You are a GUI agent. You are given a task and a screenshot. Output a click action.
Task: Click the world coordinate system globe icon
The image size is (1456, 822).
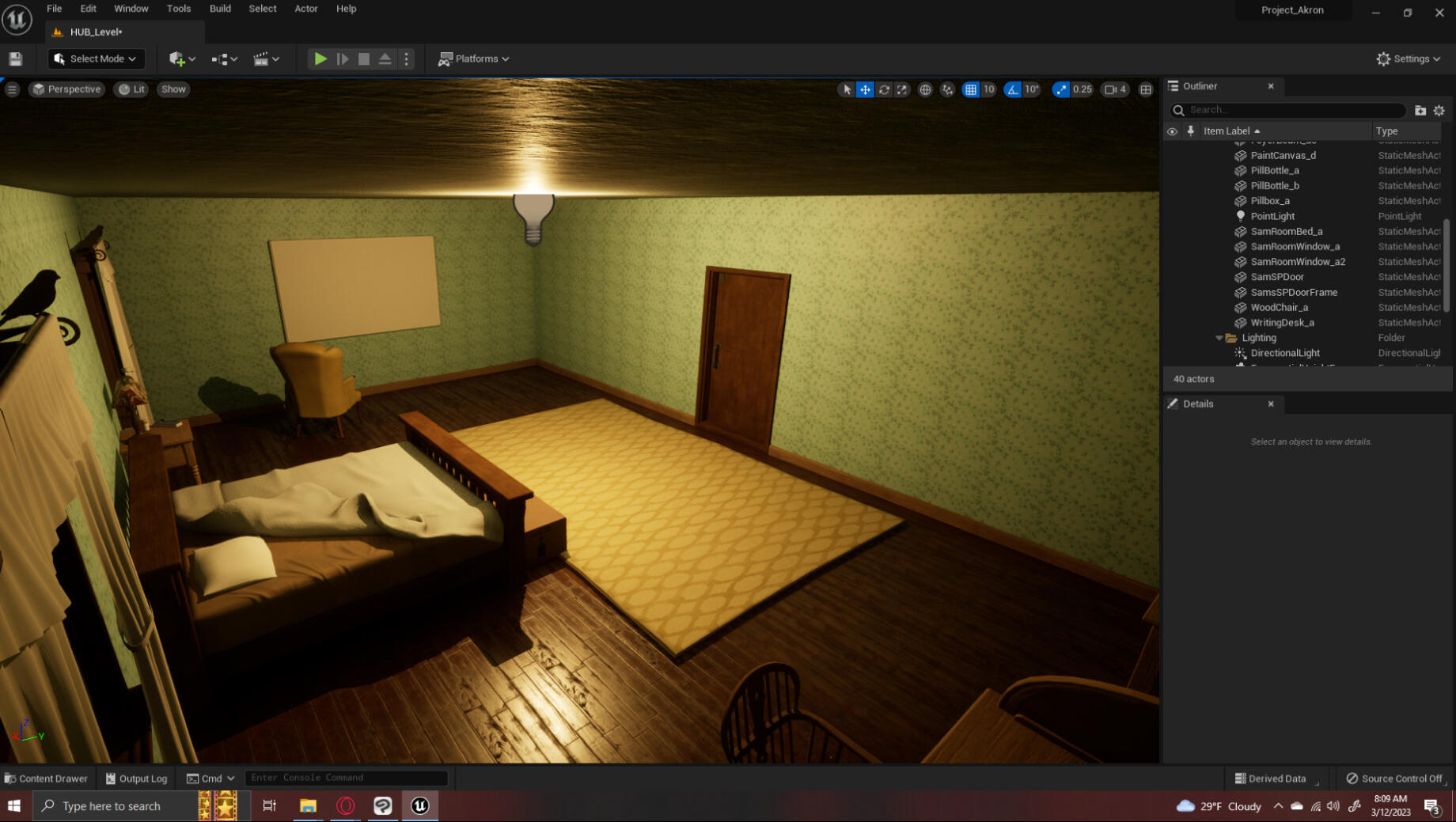tap(924, 89)
